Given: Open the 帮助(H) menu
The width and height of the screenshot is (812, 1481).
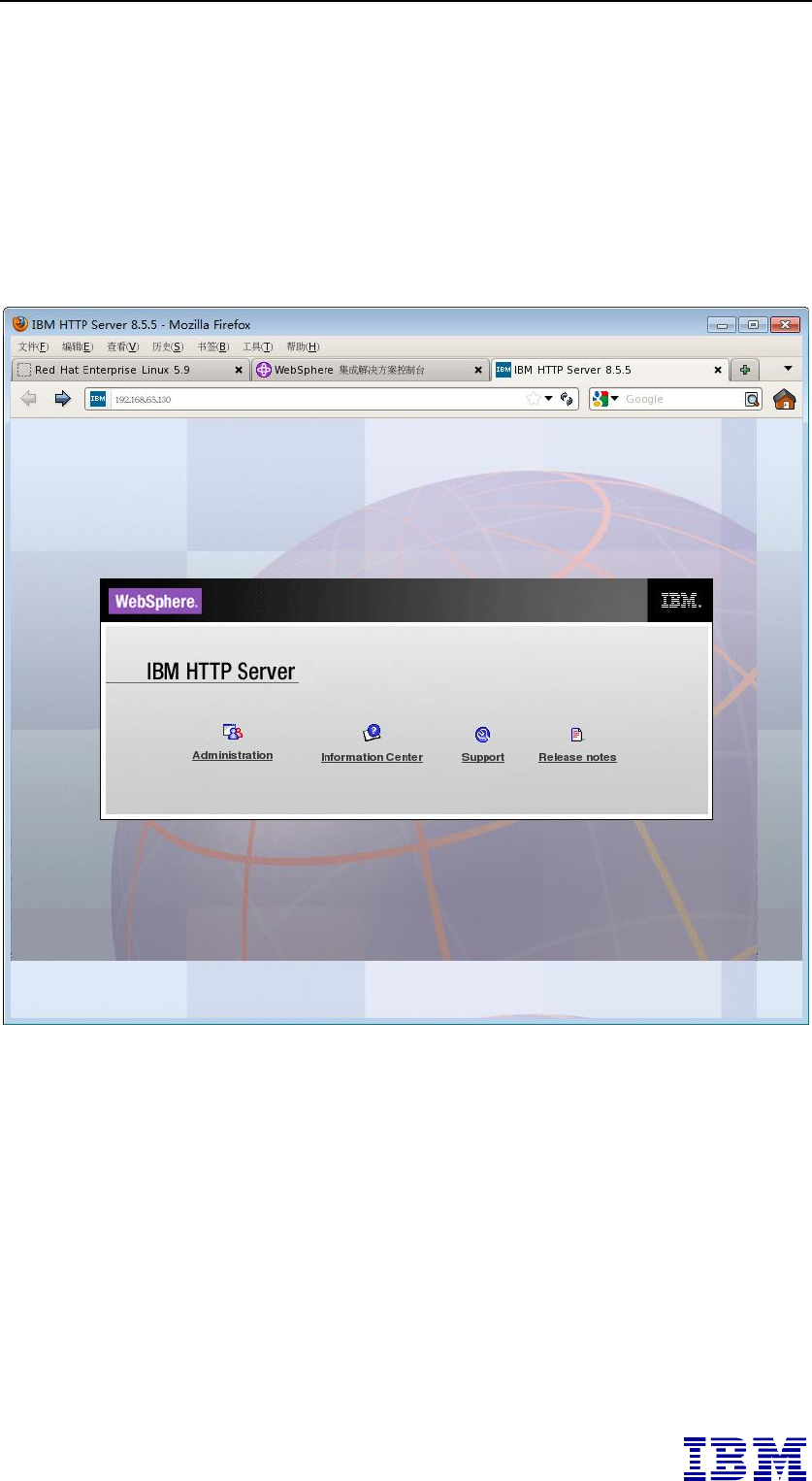Looking at the screenshot, I should pyautogui.click(x=303, y=346).
